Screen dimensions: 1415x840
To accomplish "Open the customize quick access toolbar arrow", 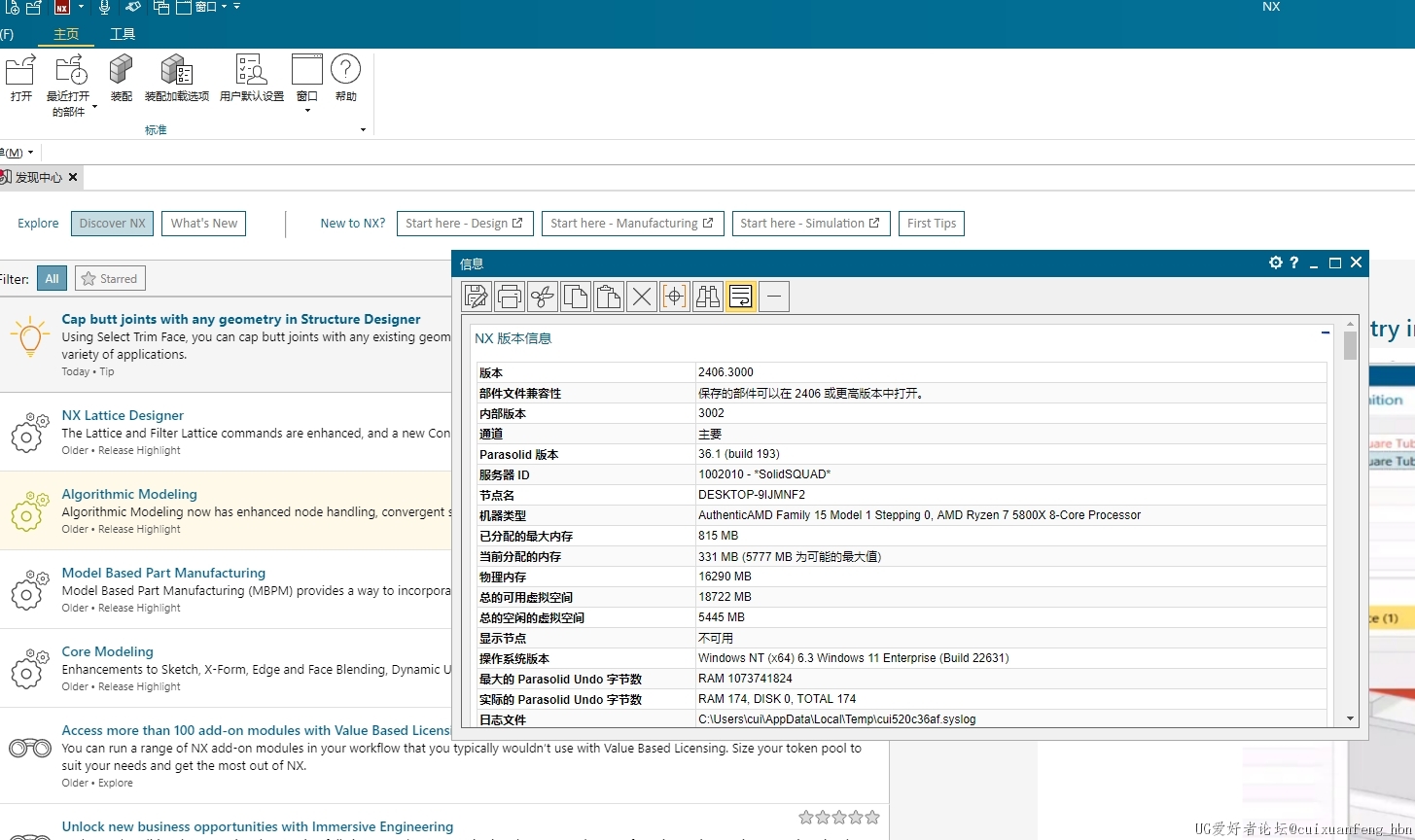I will pos(236,7).
